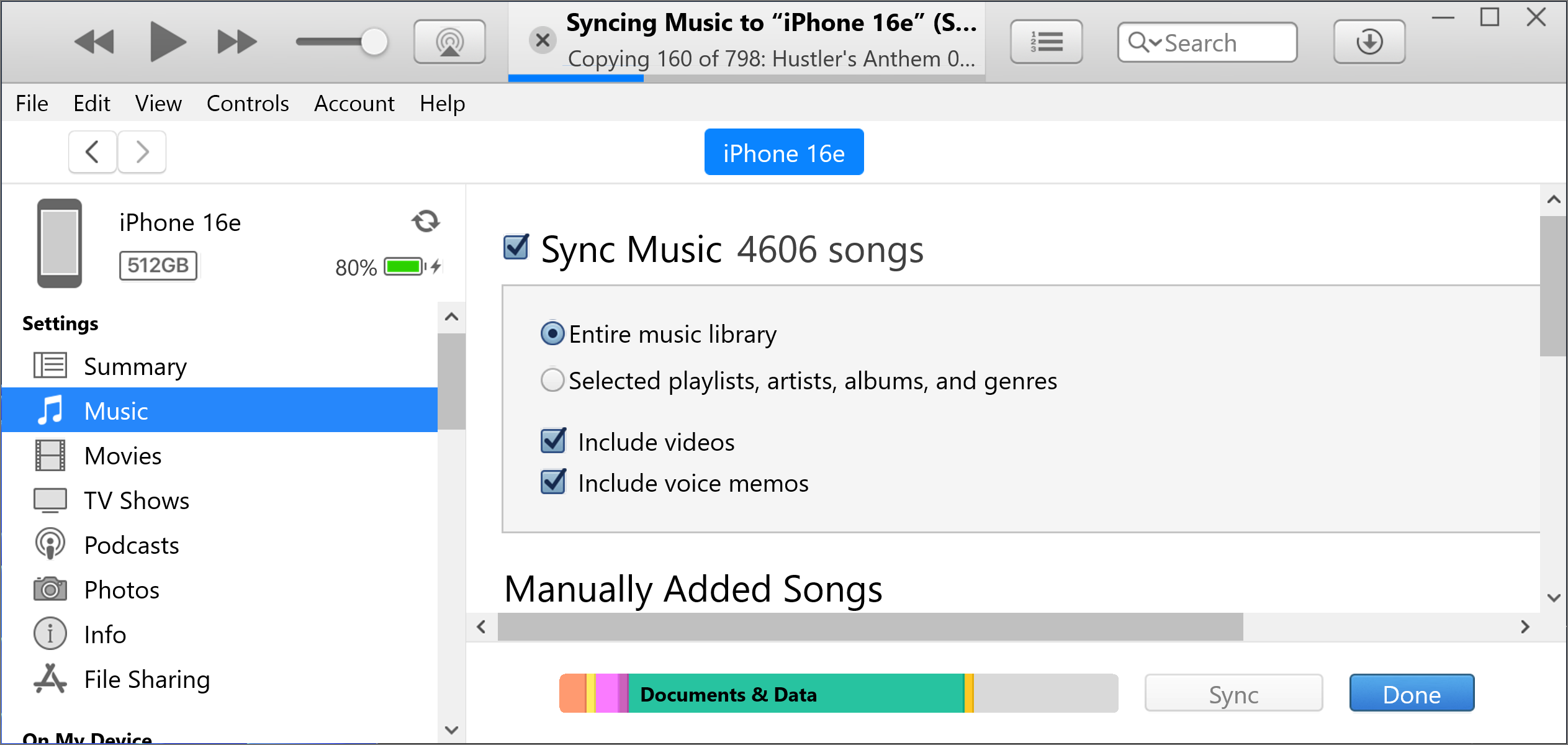Go back with the left chevron button
1568x745 pixels.
click(92, 151)
